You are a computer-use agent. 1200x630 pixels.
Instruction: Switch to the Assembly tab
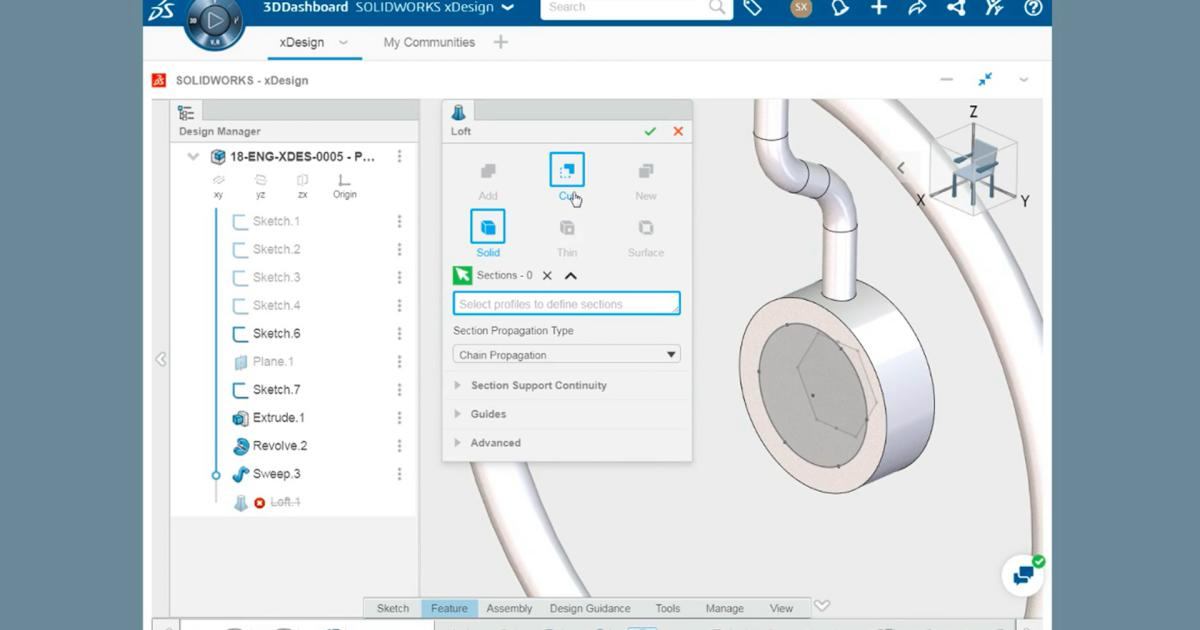point(510,607)
